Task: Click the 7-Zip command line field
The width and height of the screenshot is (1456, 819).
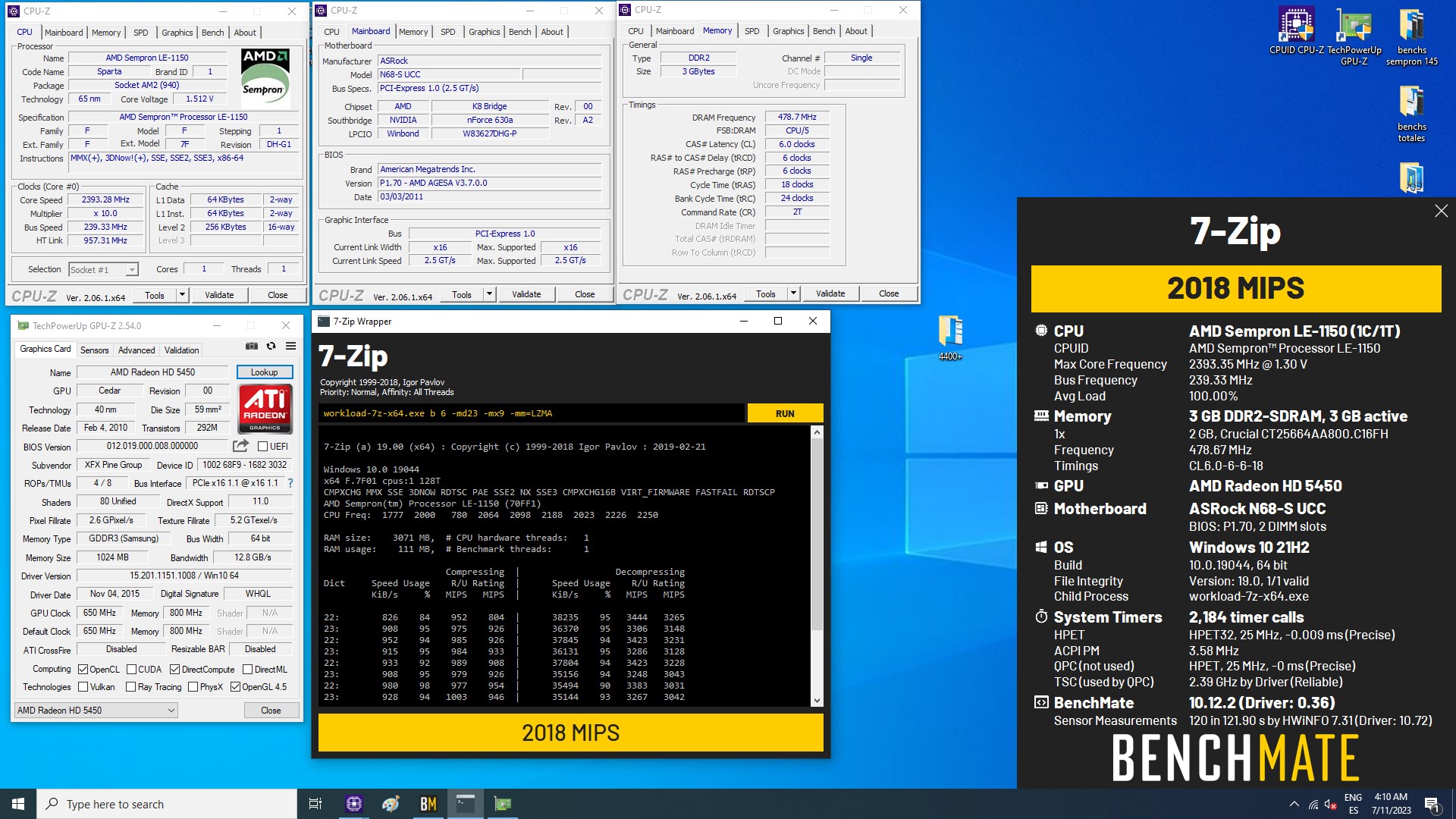Action: [x=531, y=413]
